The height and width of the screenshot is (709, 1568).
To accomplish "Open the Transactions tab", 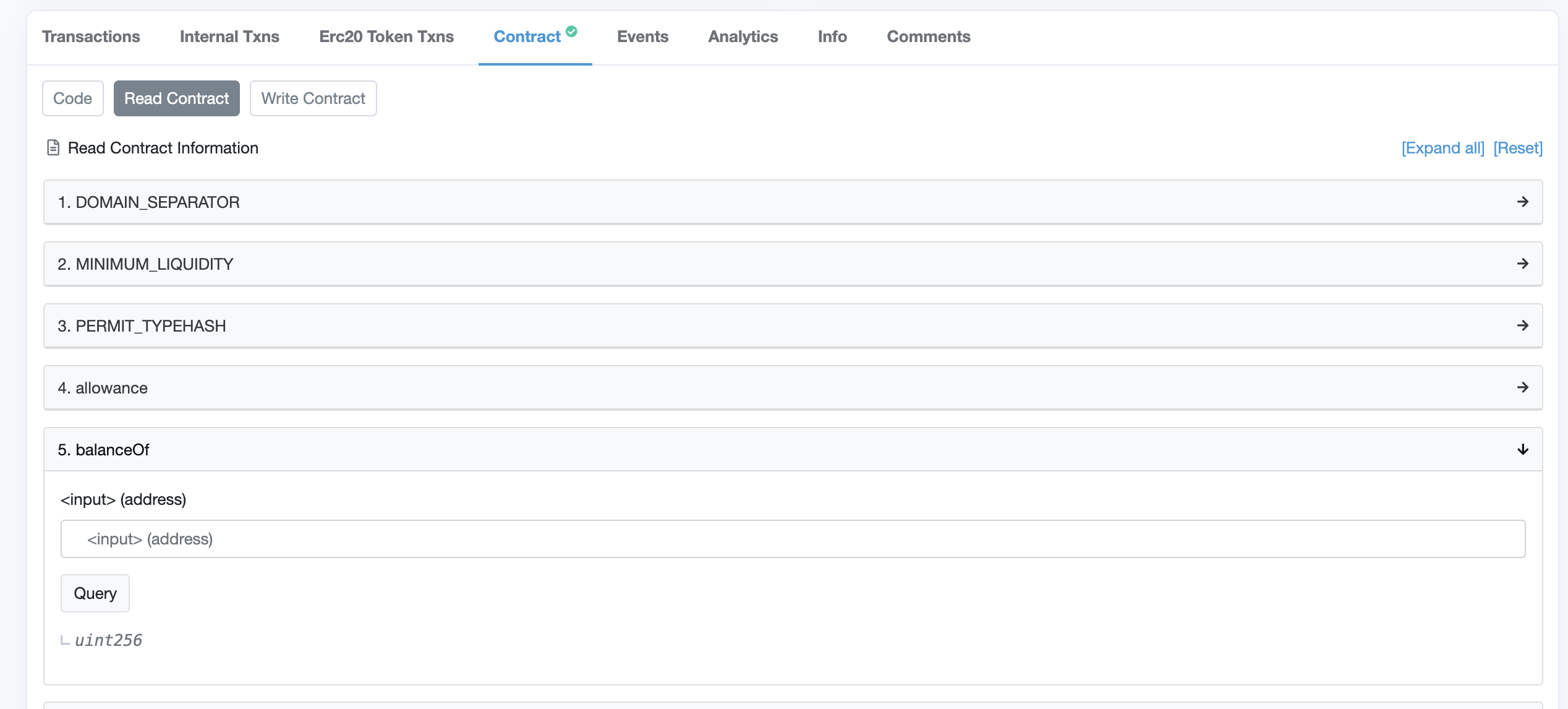I will (91, 37).
